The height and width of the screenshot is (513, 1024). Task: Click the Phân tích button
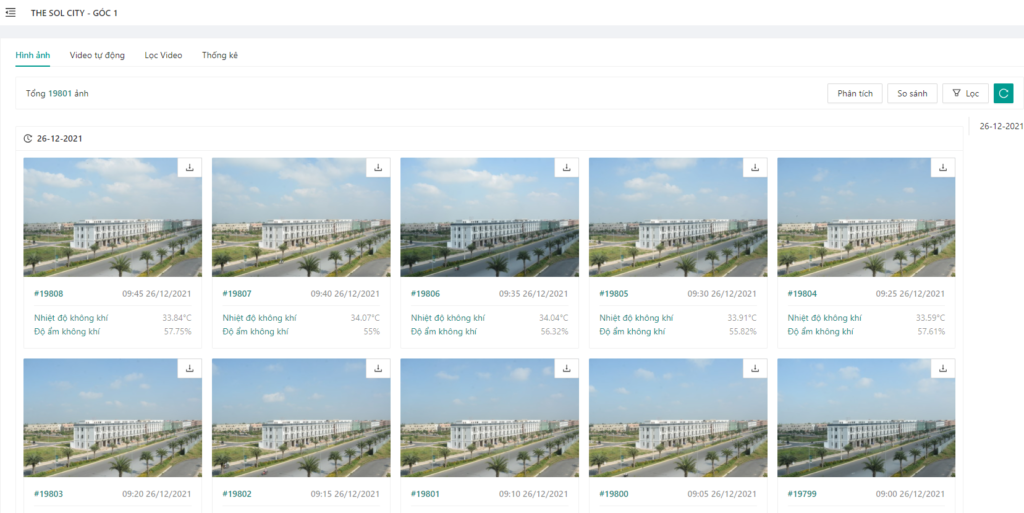pyautogui.click(x=855, y=93)
